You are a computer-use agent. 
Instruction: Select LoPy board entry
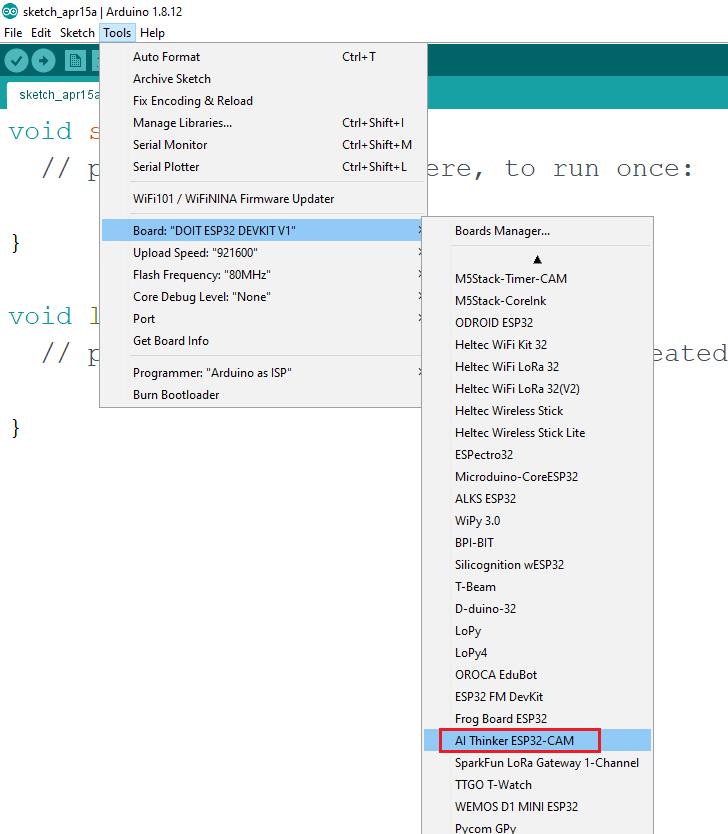pyautogui.click(x=538, y=631)
